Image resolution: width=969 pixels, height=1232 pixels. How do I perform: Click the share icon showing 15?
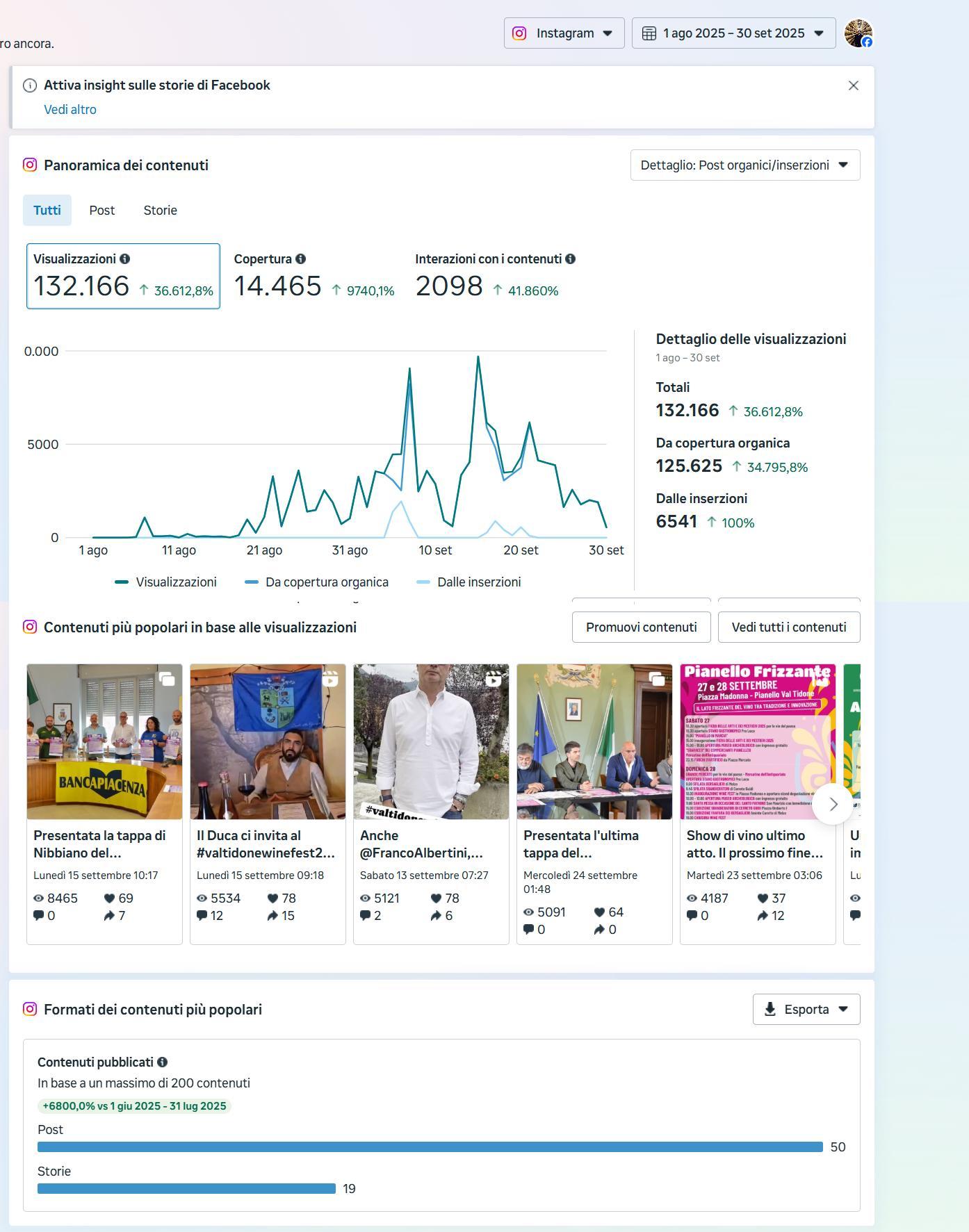click(272, 916)
